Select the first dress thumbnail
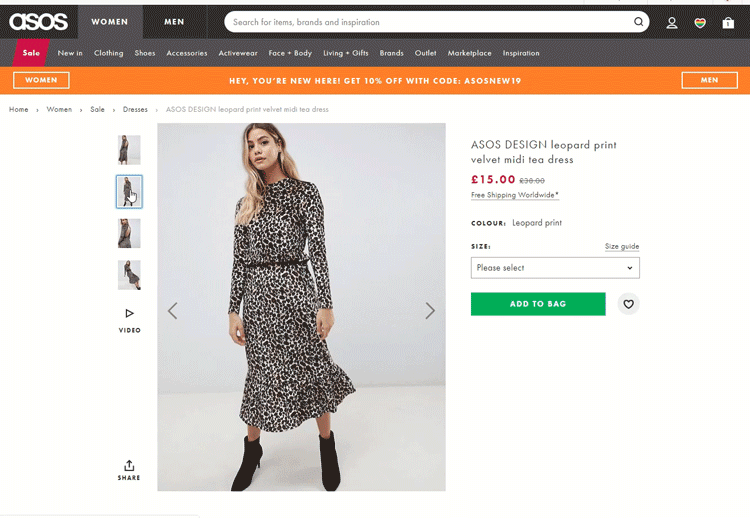This screenshot has width=750, height=518. [129, 150]
